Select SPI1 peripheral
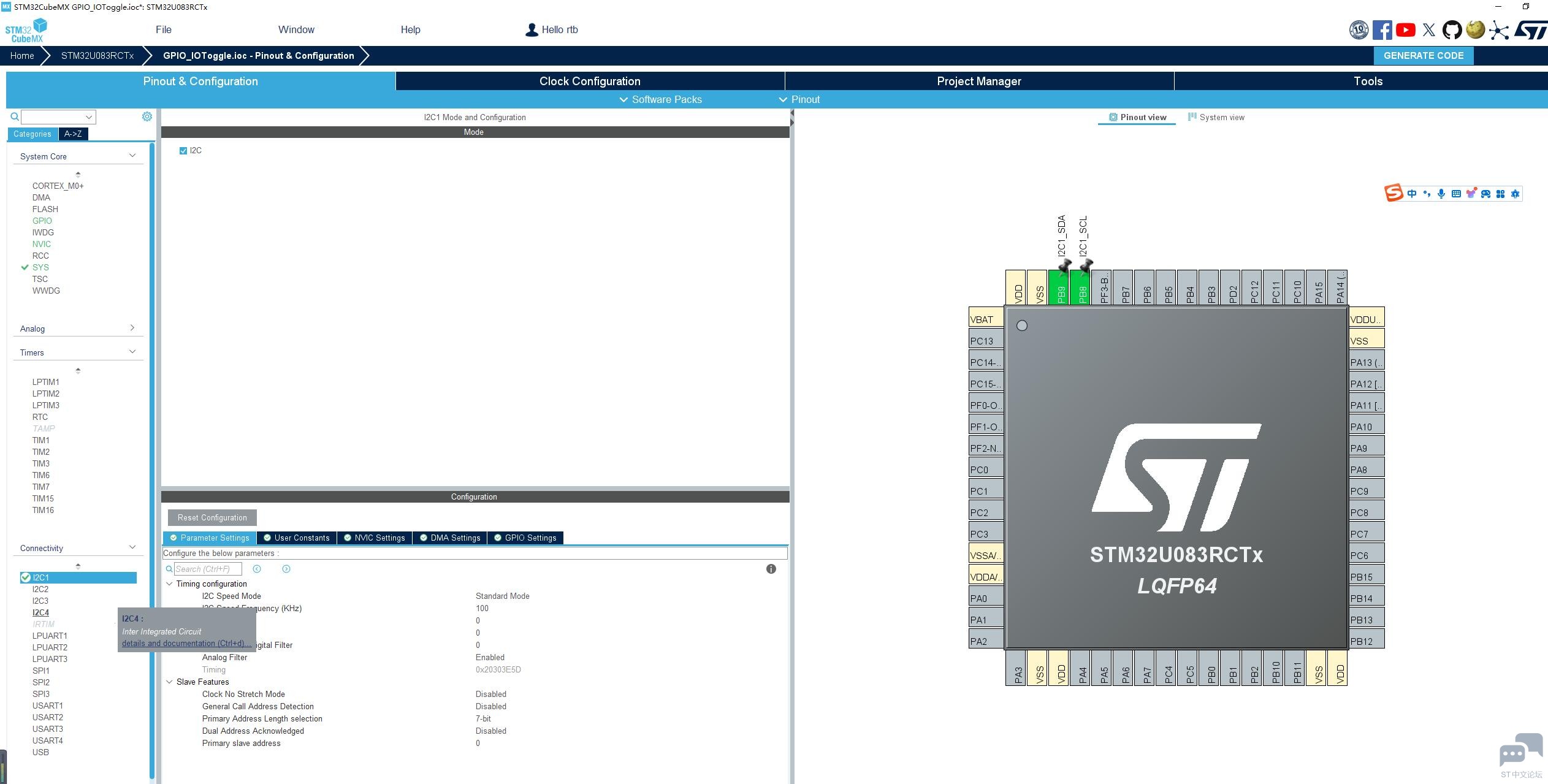Viewport: 1548px width, 784px height. coord(41,671)
